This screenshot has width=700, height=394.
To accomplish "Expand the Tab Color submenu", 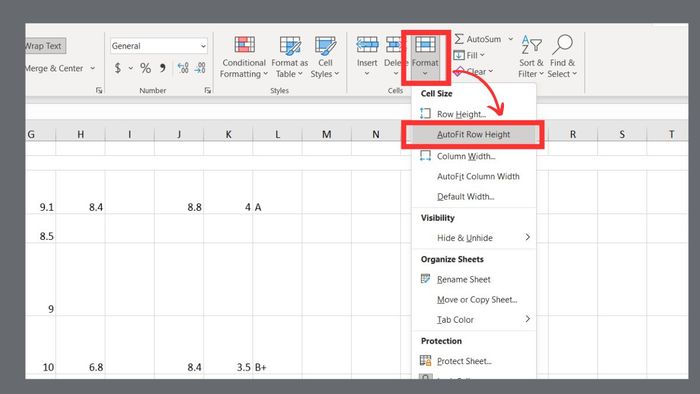I will (474, 319).
